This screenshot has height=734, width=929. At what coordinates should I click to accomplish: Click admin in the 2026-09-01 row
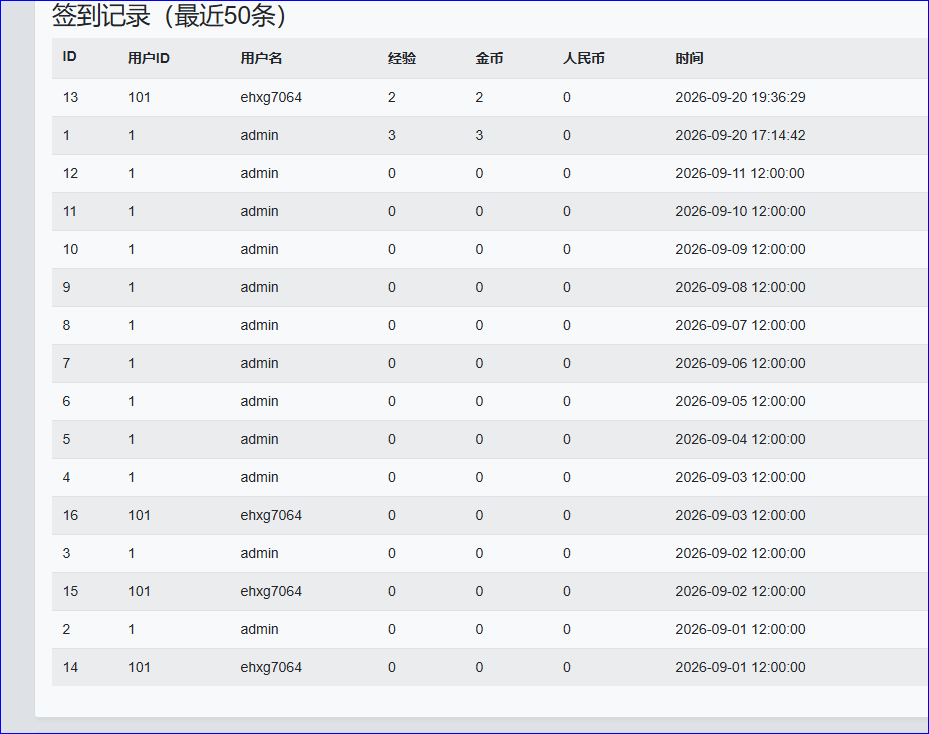point(260,629)
